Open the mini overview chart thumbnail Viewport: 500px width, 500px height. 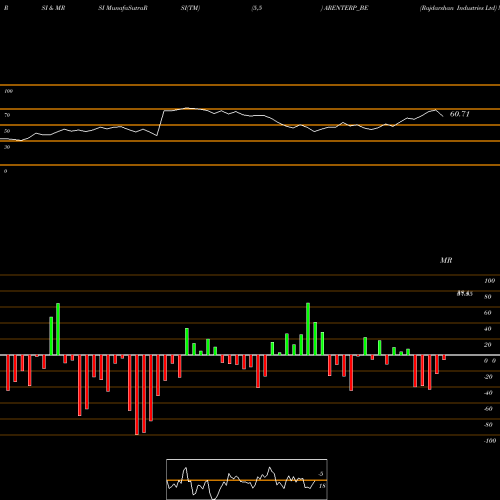[x=247, y=479]
